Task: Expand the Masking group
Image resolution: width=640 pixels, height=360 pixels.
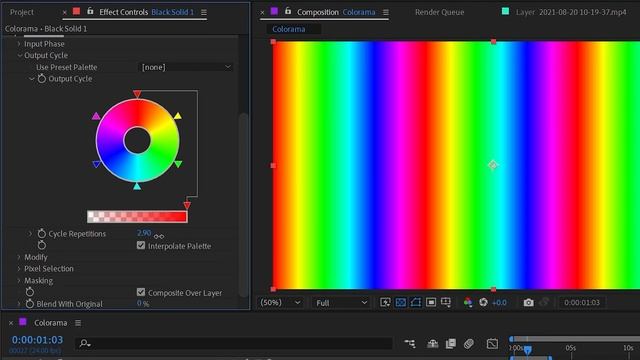Action: pyautogui.click(x=19, y=280)
